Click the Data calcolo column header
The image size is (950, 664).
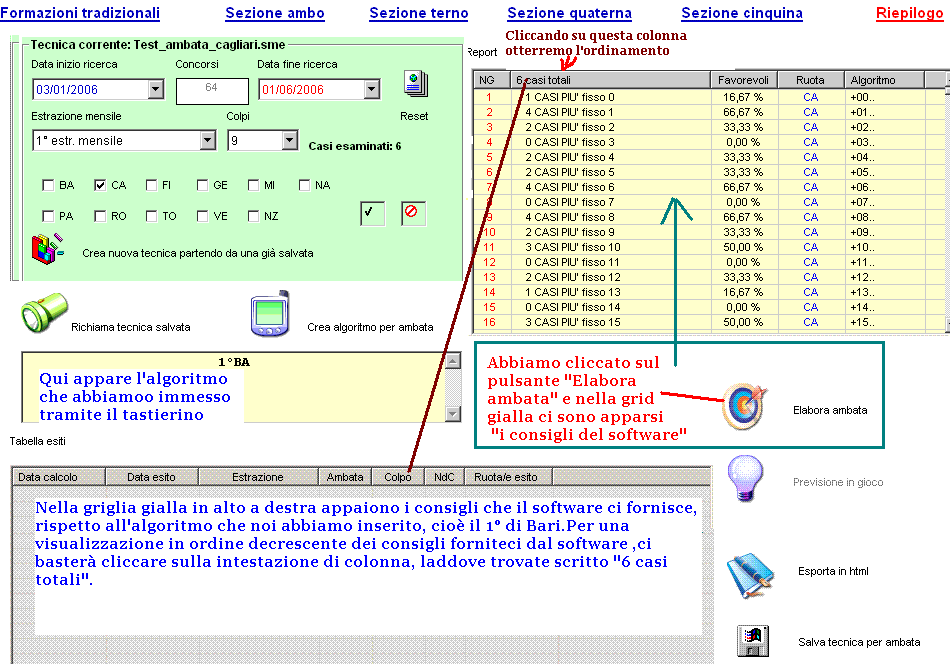tap(59, 477)
